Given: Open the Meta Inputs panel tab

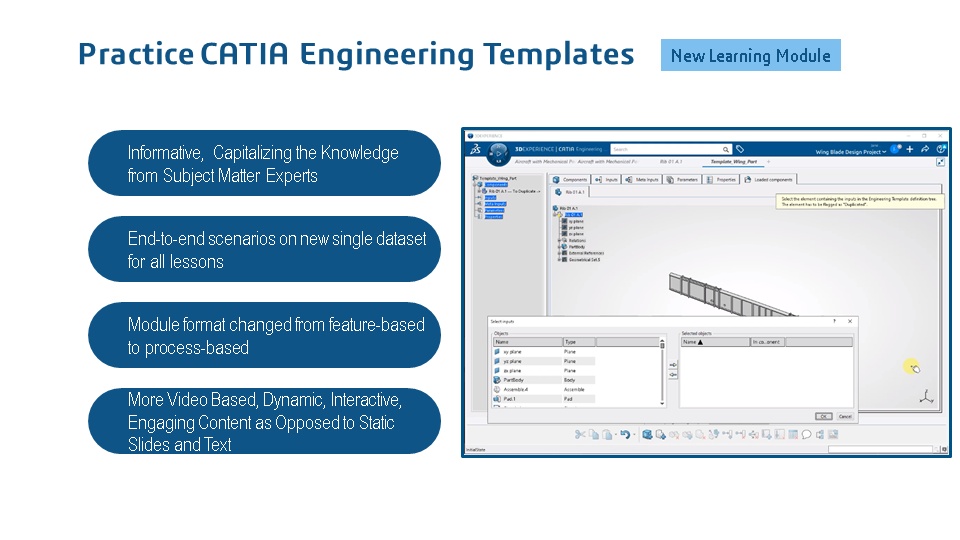Looking at the screenshot, I should pyautogui.click(x=642, y=179).
